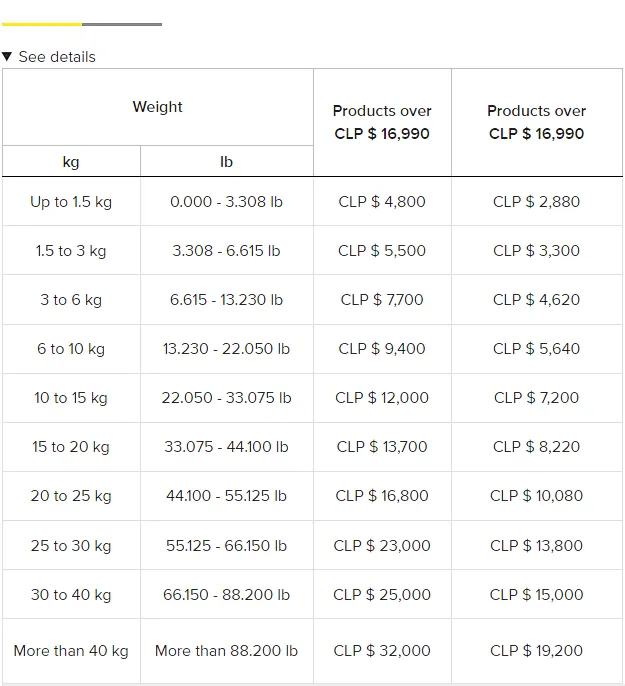Click the first Products over CLP $ 16,990 header
The height and width of the screenshot is (686, 625).
click(382, 122)
